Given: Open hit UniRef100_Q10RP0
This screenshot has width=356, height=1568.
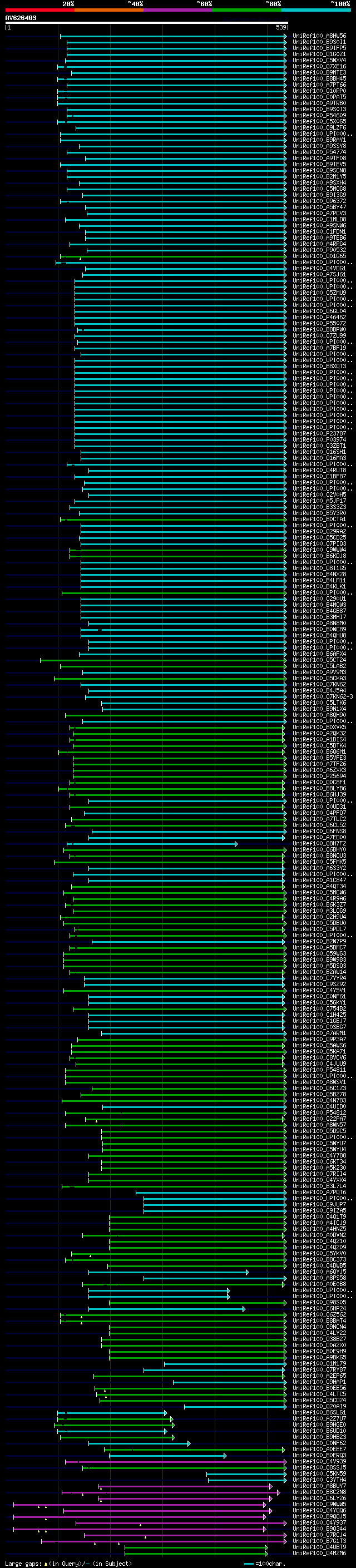Looking at the screenshot, I should coord(319,91).
